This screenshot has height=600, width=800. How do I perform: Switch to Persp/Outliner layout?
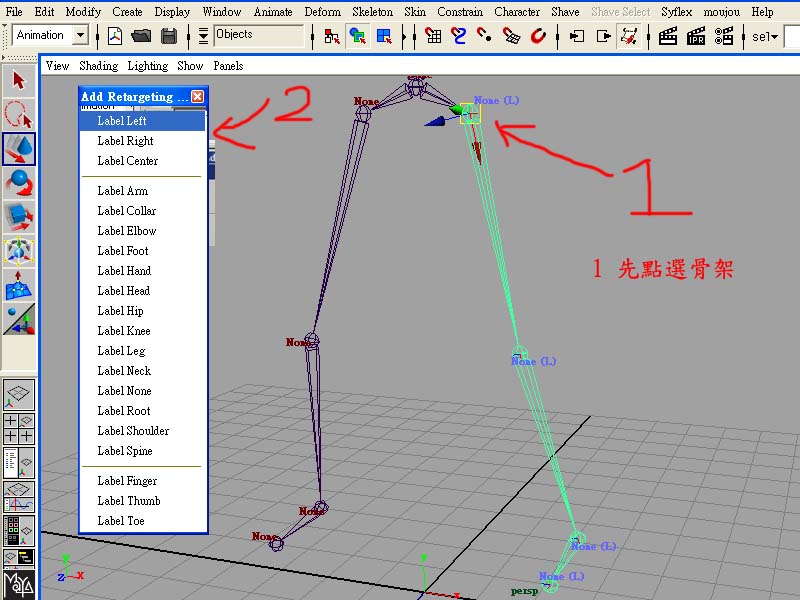pos(19,463)
